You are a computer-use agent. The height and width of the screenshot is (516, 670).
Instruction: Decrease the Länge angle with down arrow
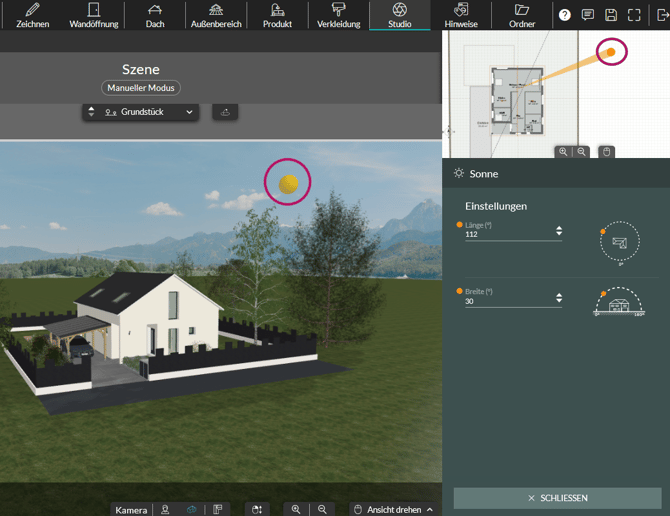point(559,234)
